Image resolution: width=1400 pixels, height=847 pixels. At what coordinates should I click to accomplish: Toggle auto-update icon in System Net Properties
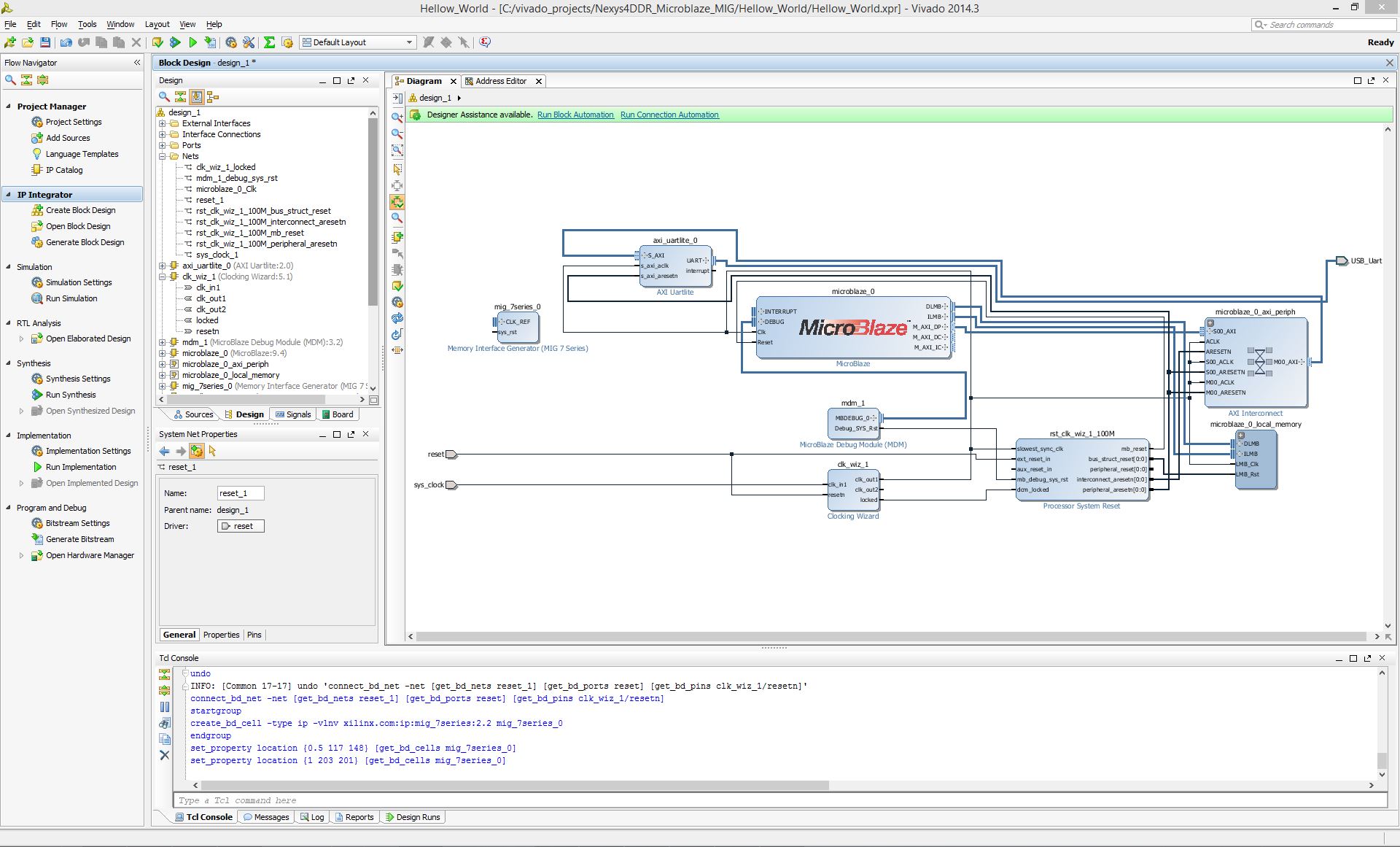tap(196, 451)
